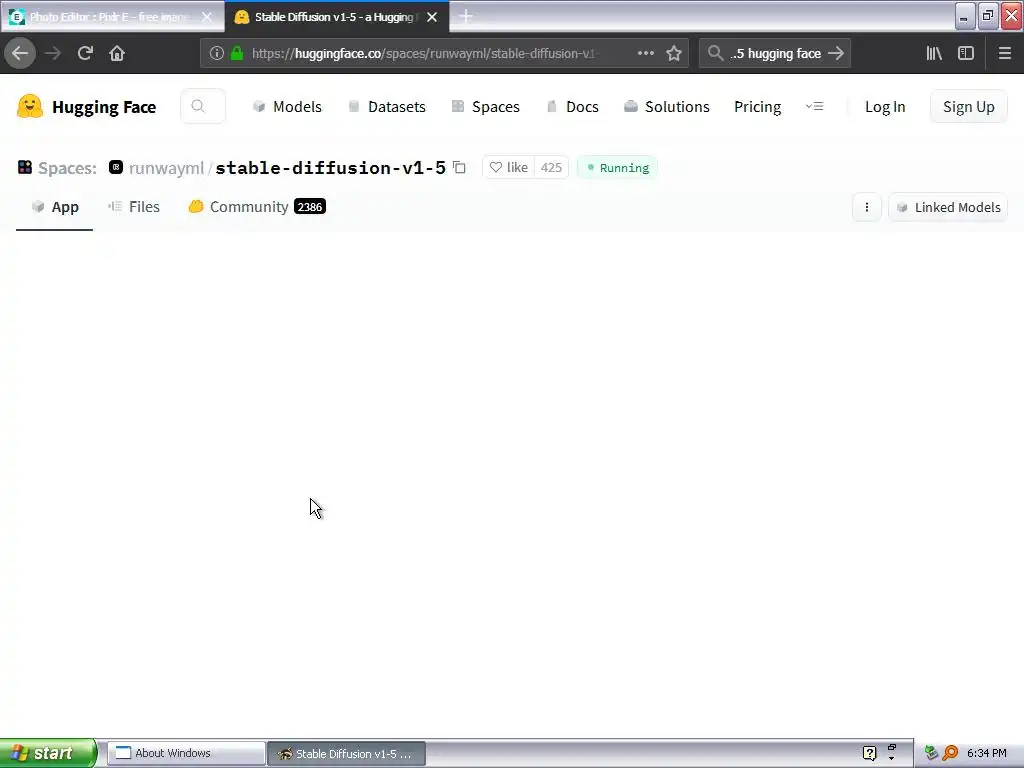
Task: Click the '.5 hugging face' browser search field
Action: coord(775,54)
